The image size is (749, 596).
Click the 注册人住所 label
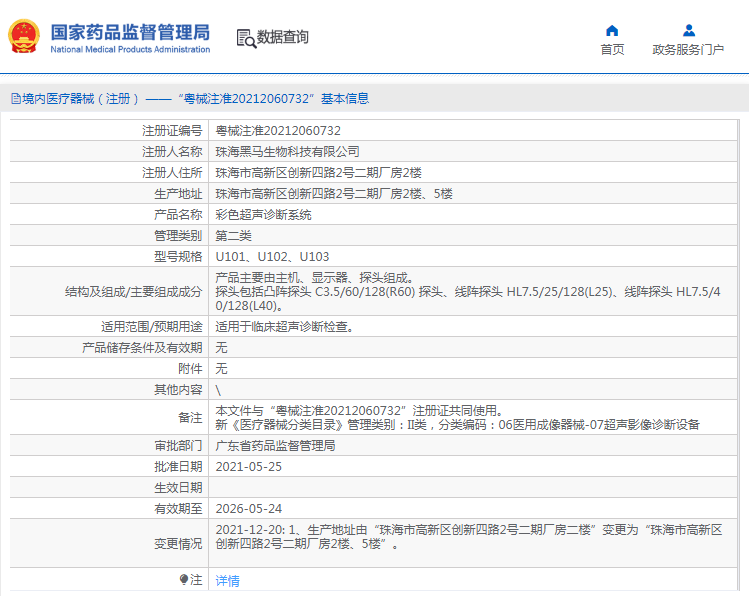point(172,173)
